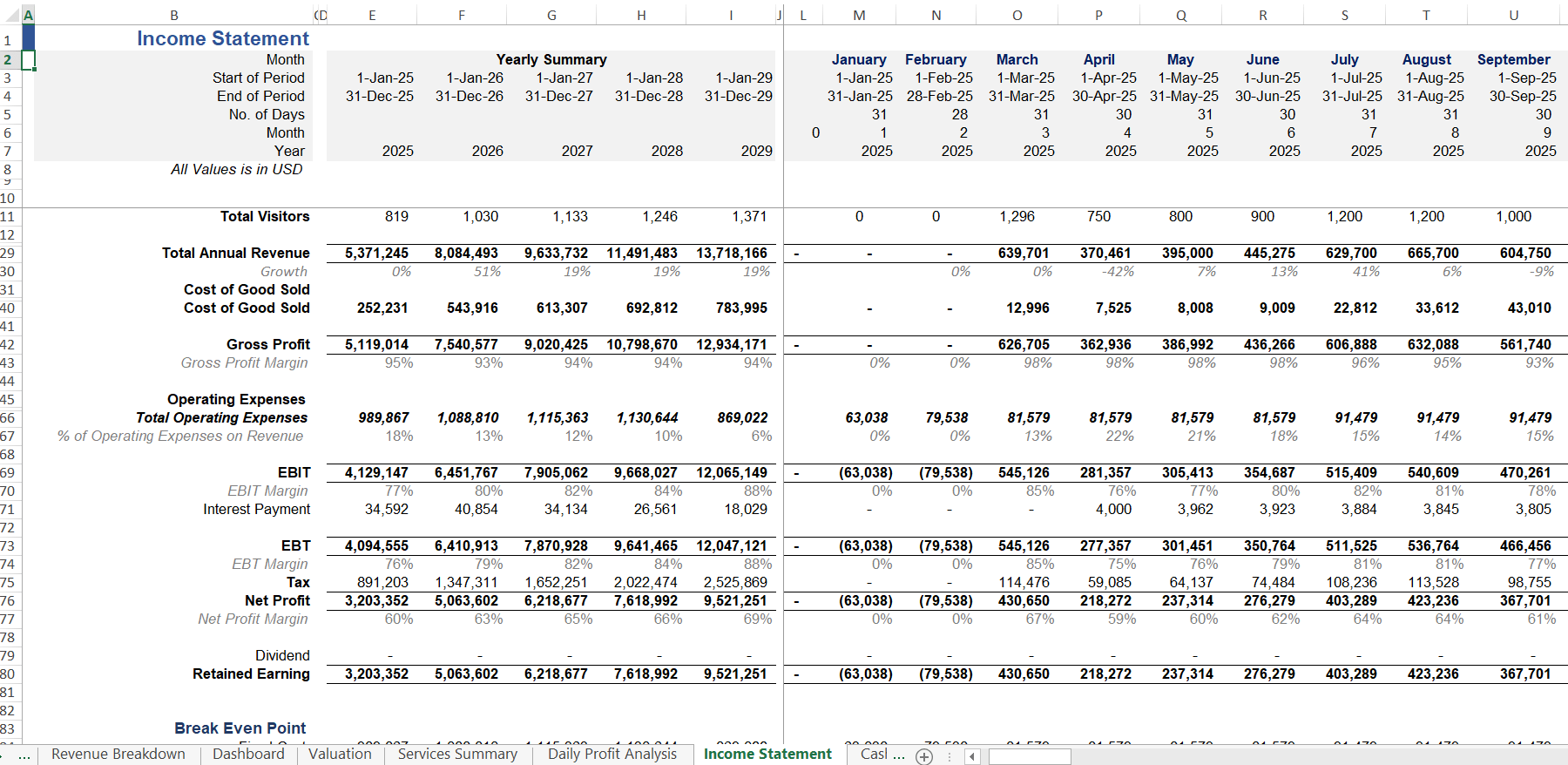The height and width of the screenshot is (765, 1568).
Task: Add a new sheet with plus icon
Action: point(924,756)
